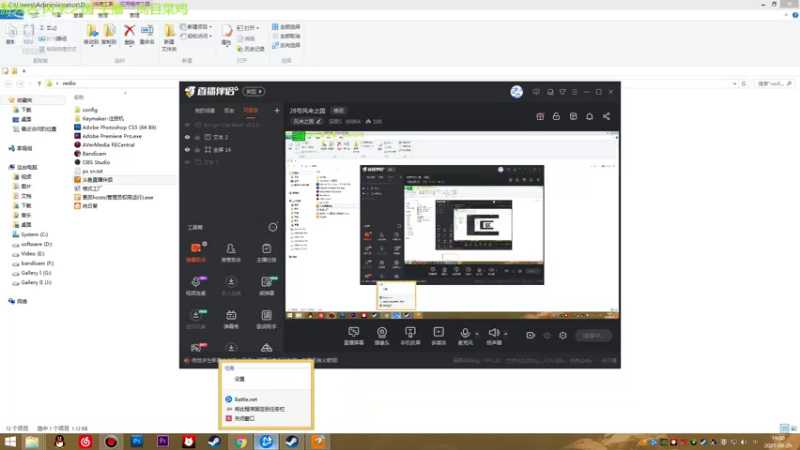Click the 修改 button next to room title
This screenshot has height=450, width=800.
click(x=339, y=111)
